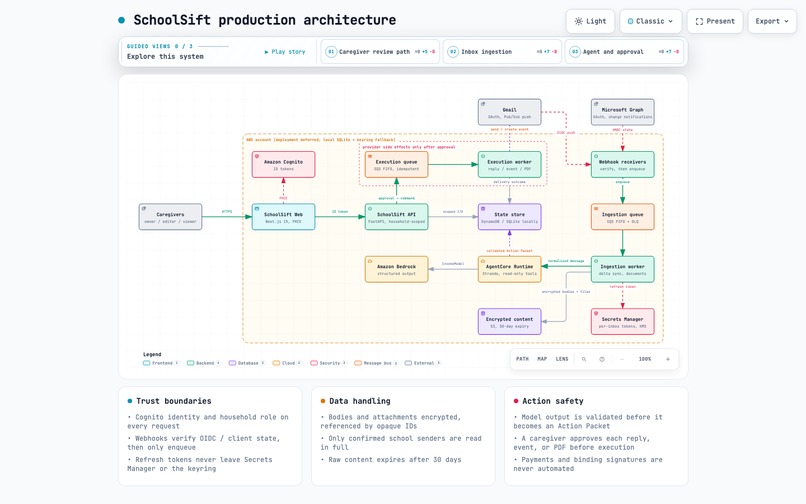Toggle Security legend filter
806x504 pixels.
(x=328, y=363)
